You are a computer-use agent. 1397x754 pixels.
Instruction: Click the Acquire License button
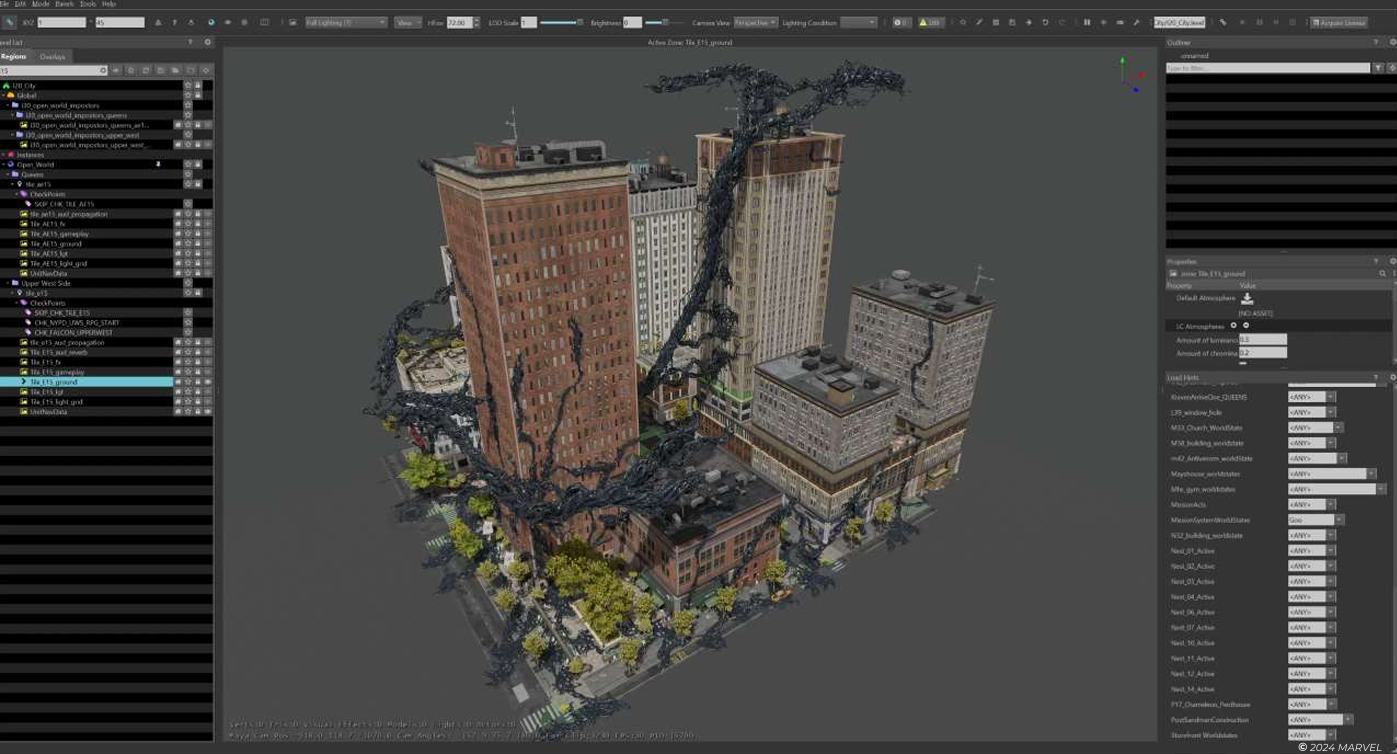tap(1339, 22)
